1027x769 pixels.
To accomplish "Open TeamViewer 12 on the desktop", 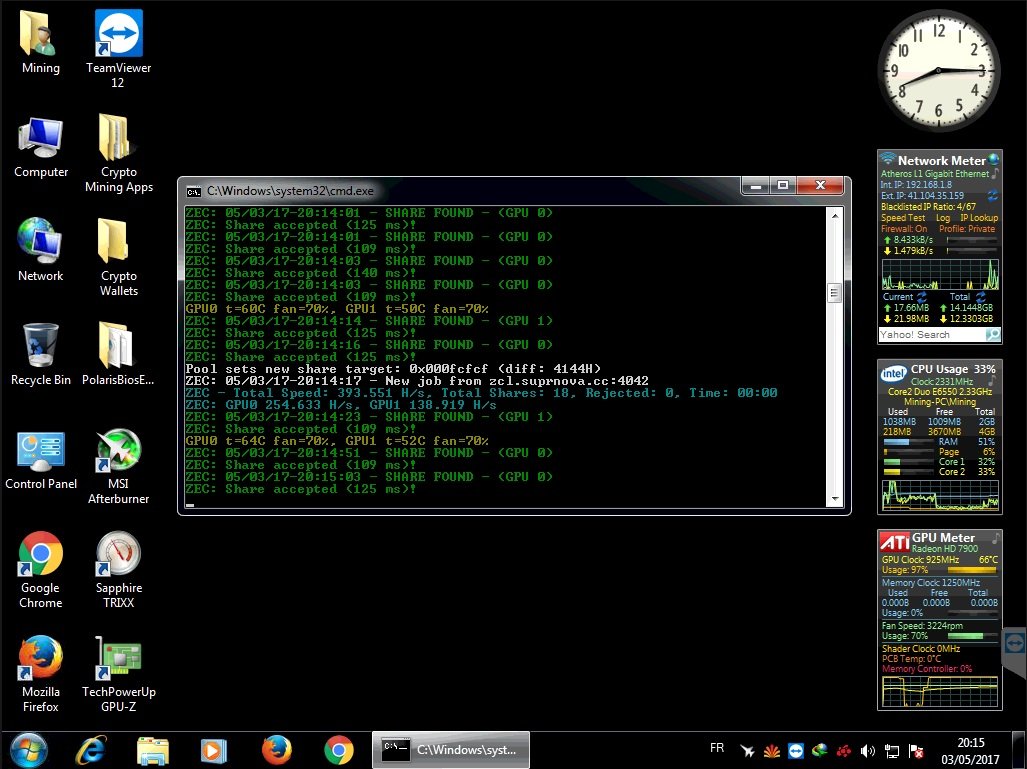I will [x=118, y=35].
